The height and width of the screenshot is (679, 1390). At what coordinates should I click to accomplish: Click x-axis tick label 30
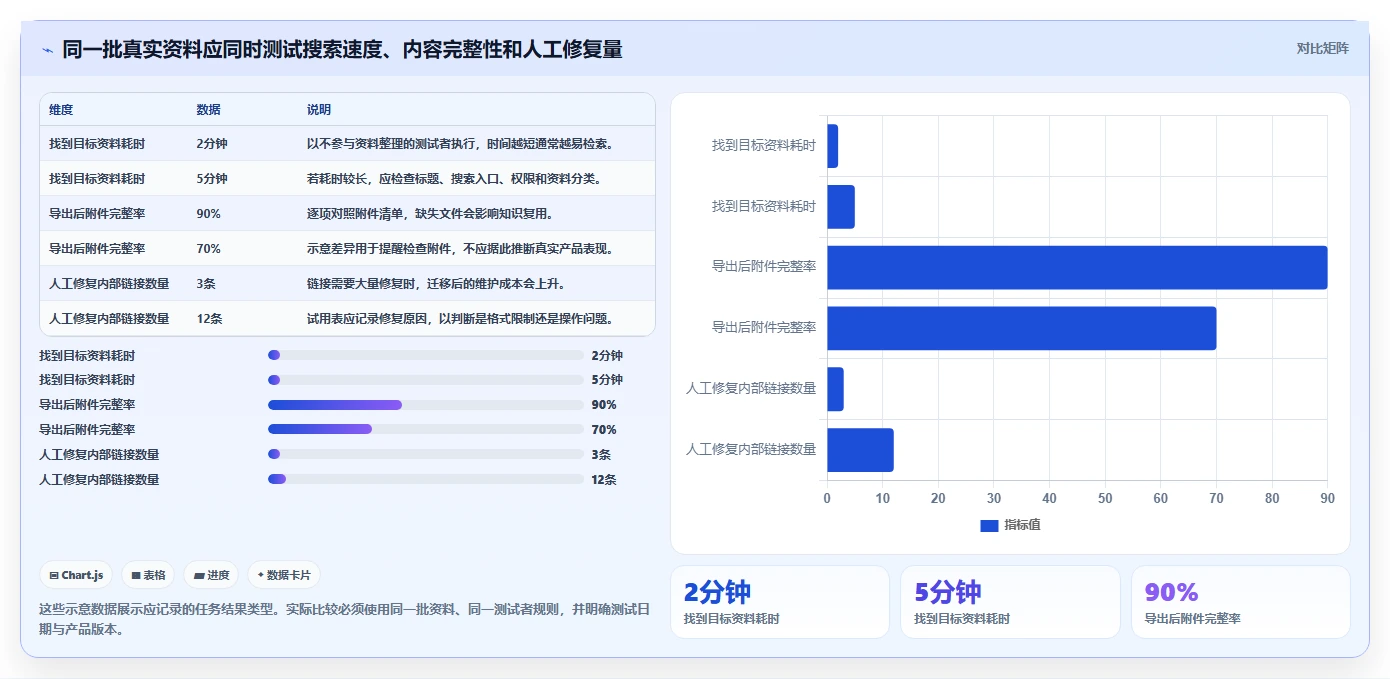pyautogui.click(x=994, y=498)
